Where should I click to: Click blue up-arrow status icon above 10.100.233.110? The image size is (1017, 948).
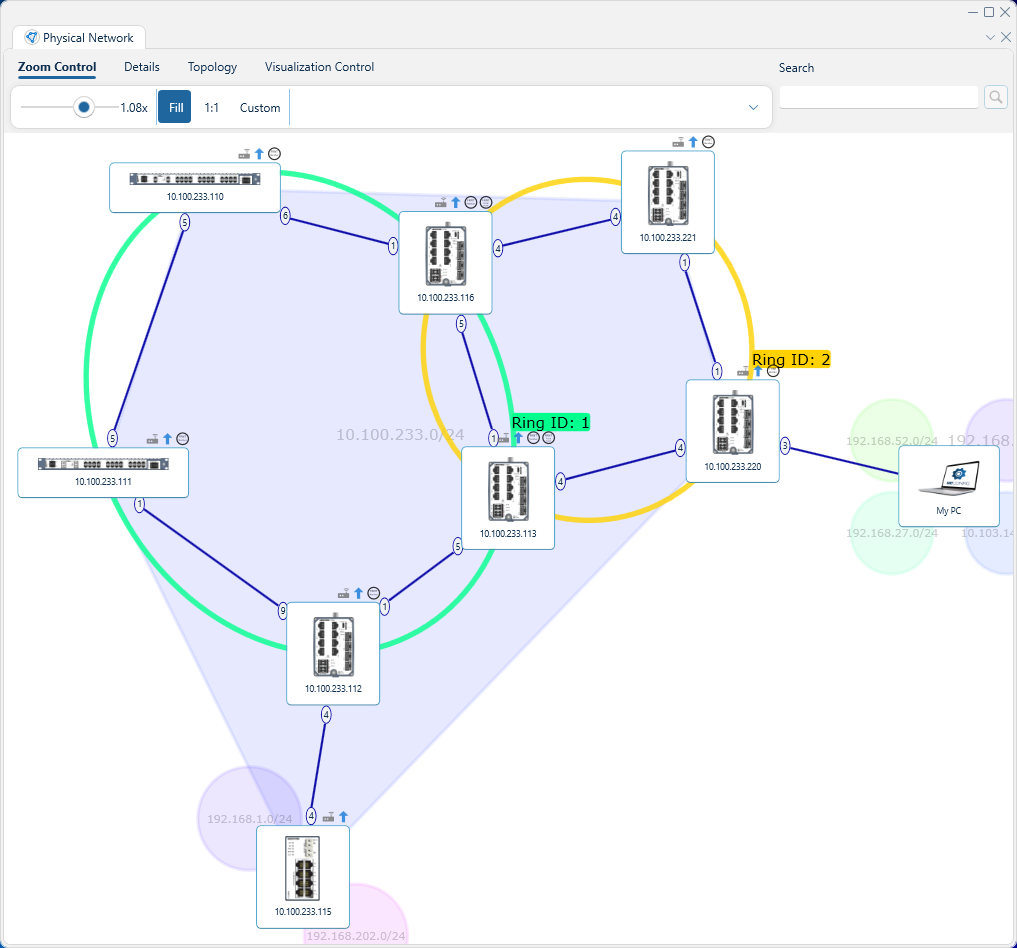(259, 154)
